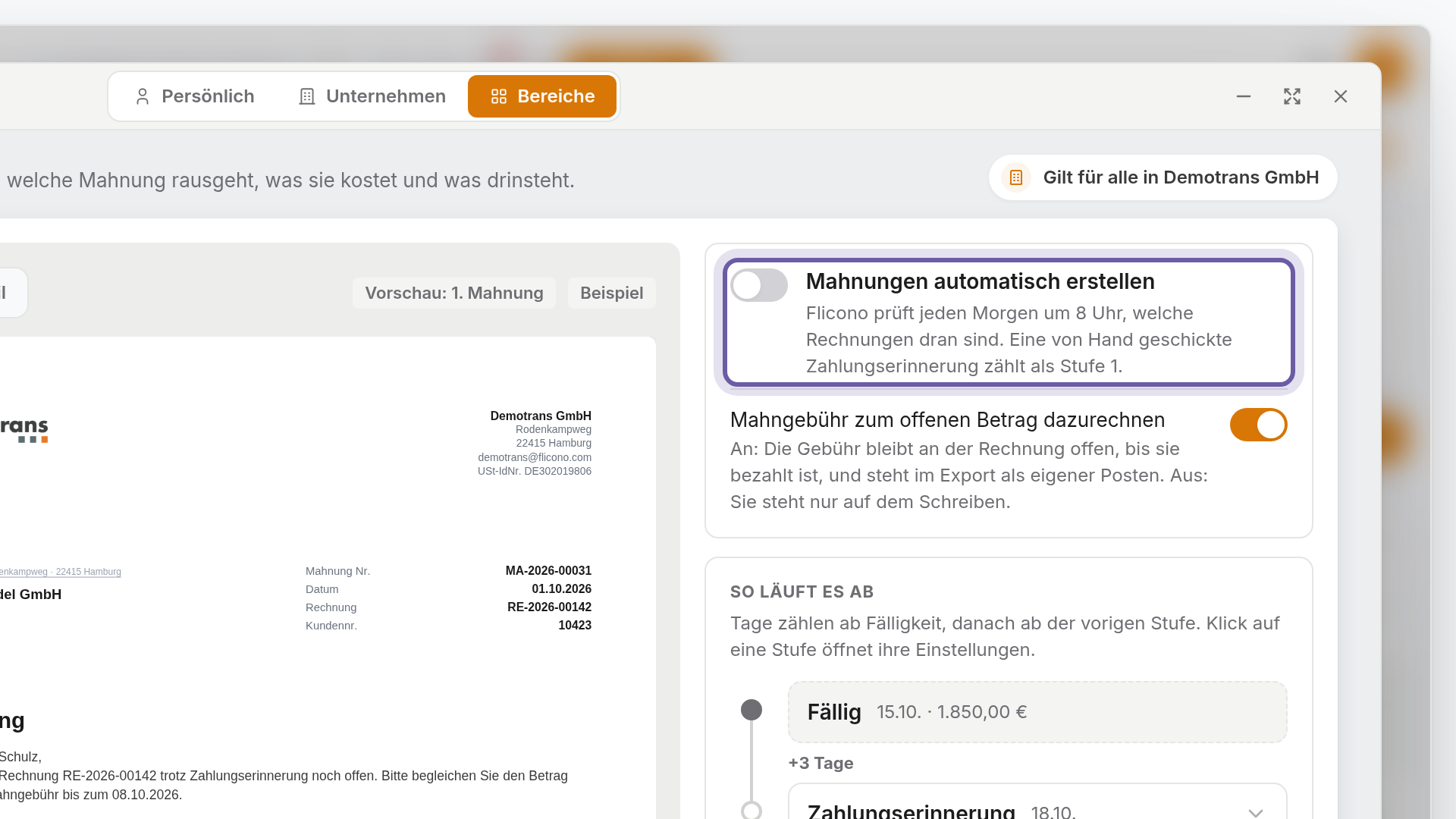
Task: Open the Zahlungserinnerung stage row
Action: click(1037, 802)
